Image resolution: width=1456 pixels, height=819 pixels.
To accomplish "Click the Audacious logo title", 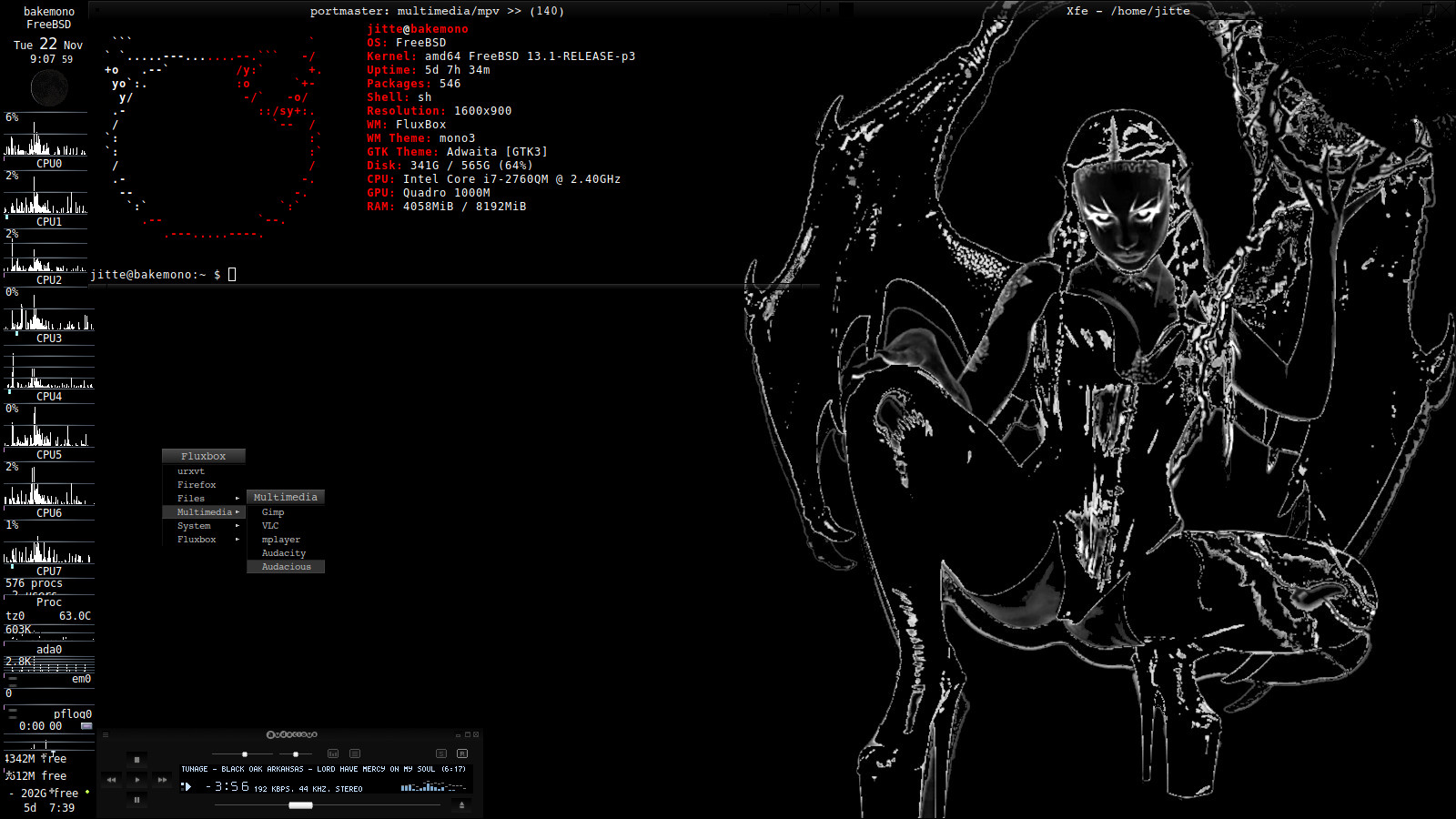I will tap(291, 734).
